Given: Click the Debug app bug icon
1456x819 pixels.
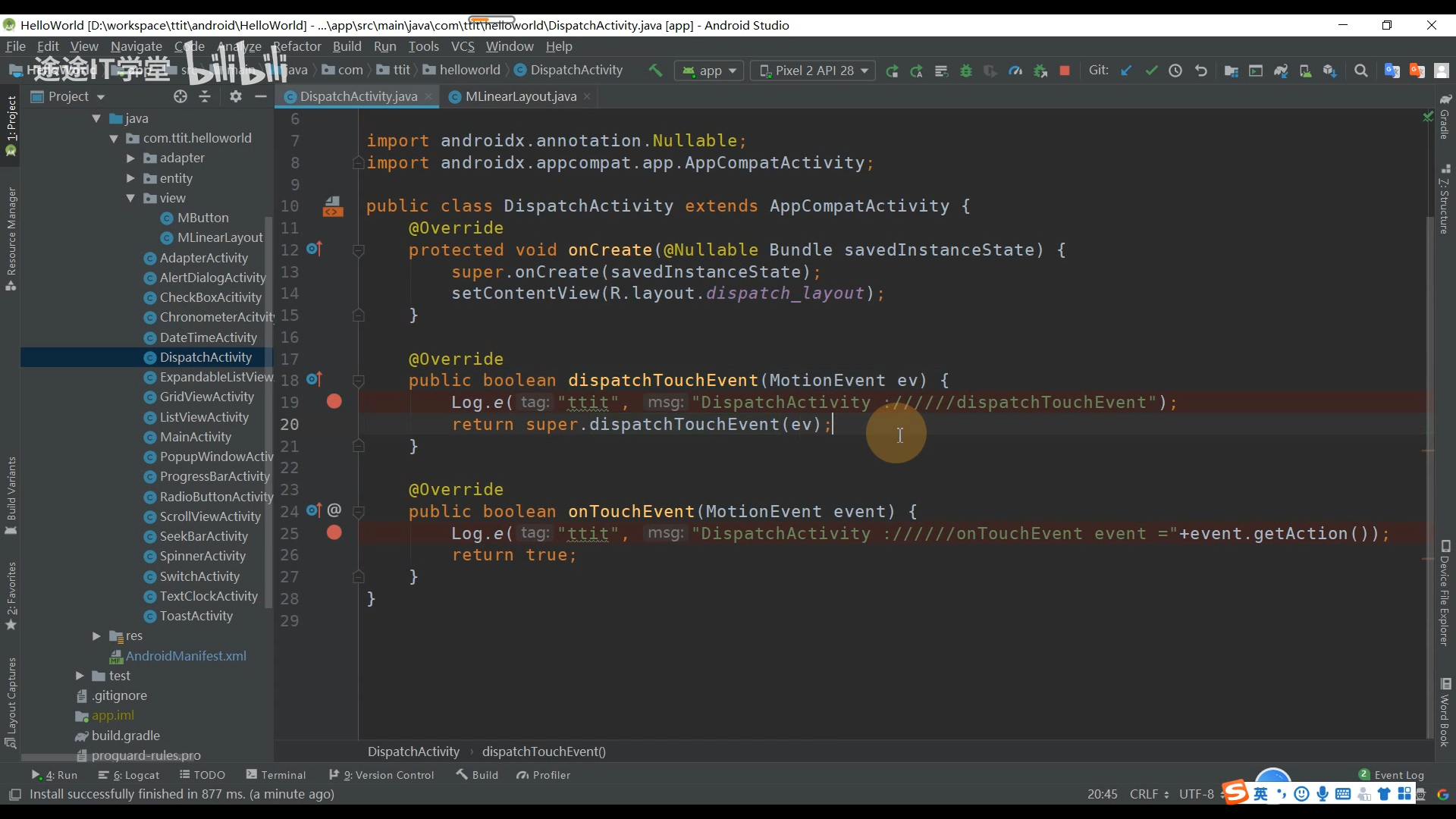Looking at the screenshot, I should (966, 71).
